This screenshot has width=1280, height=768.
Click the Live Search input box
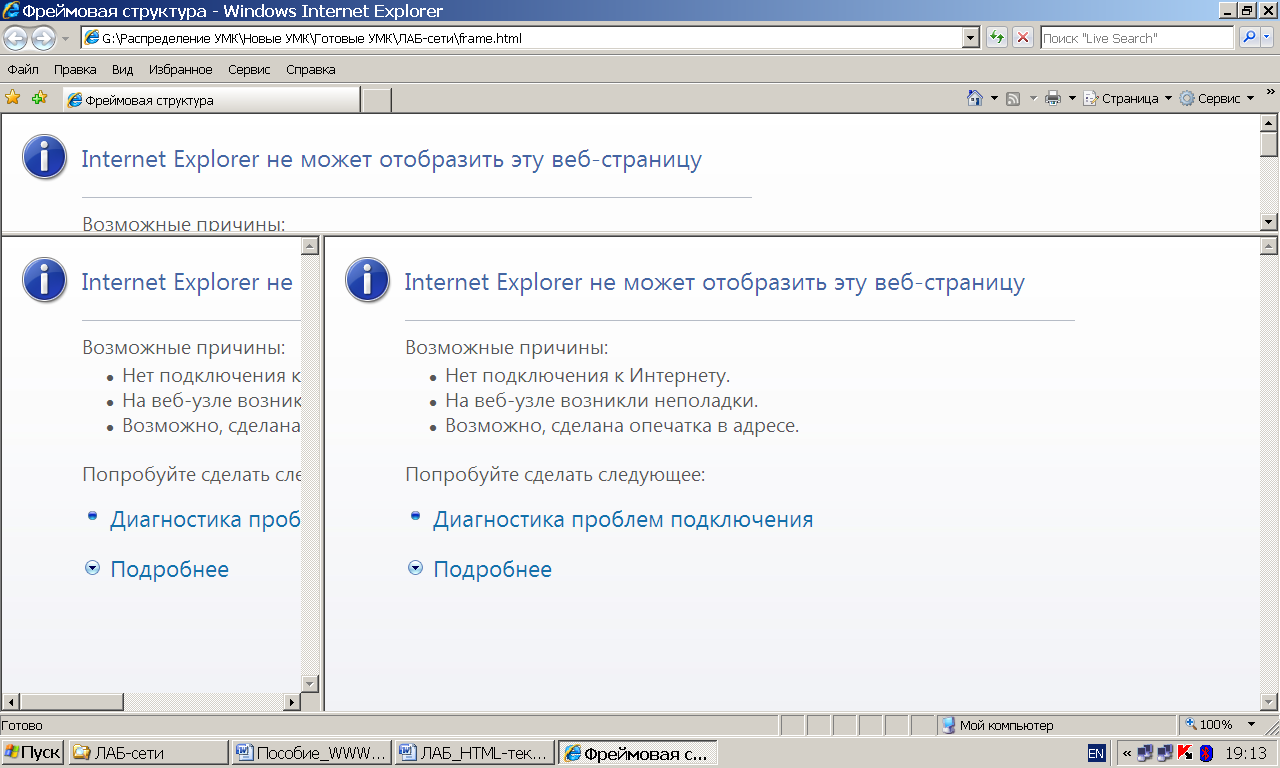pos(1137,38)
